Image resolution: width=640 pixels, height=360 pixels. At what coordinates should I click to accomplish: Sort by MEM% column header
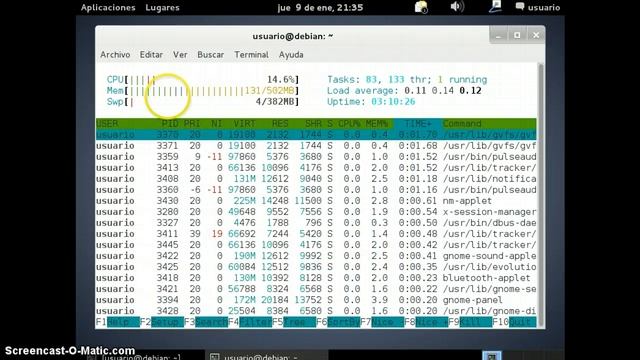coord(376,124)
